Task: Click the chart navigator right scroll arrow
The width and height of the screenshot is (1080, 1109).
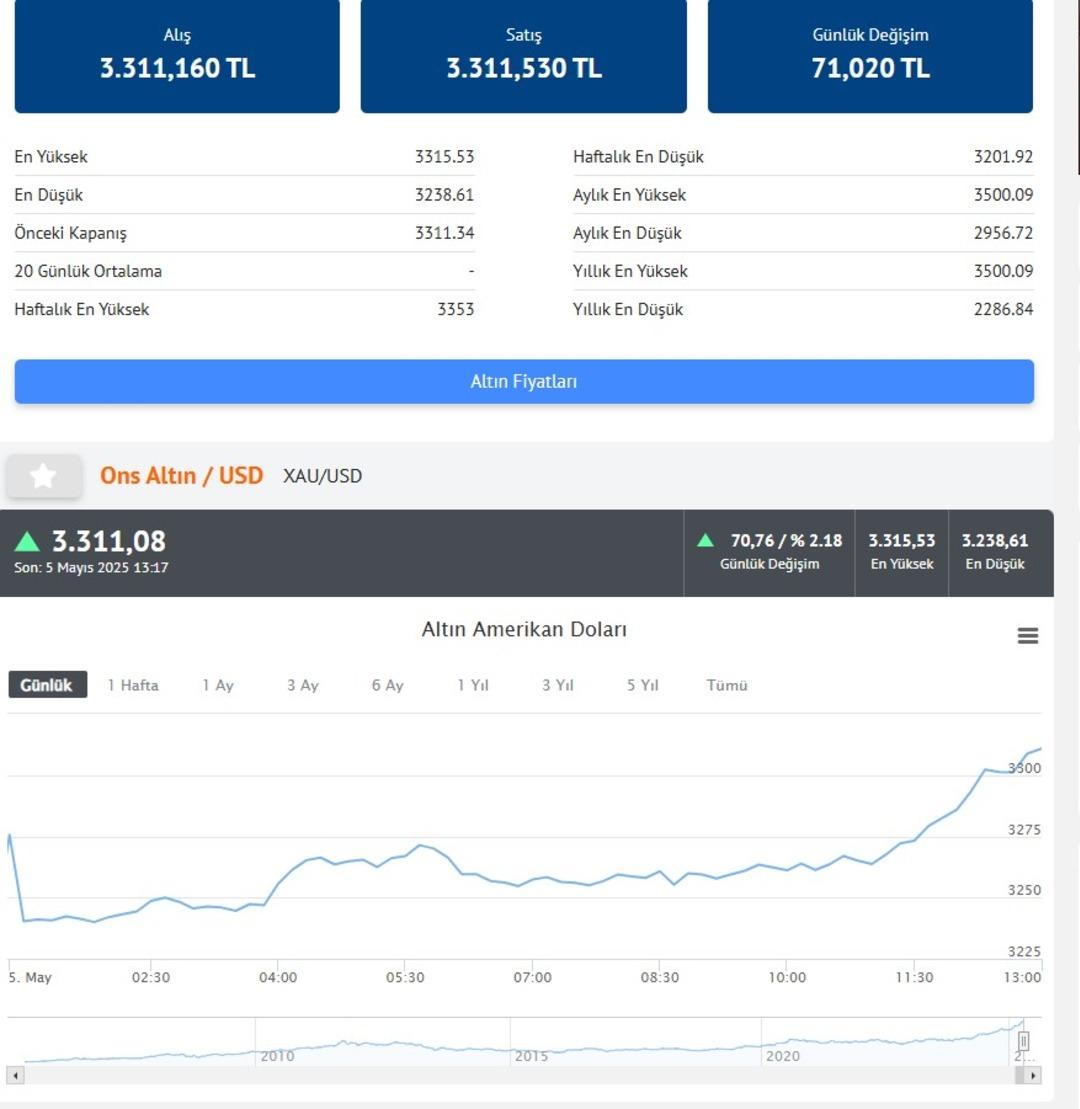Action: (1033, 1075)
